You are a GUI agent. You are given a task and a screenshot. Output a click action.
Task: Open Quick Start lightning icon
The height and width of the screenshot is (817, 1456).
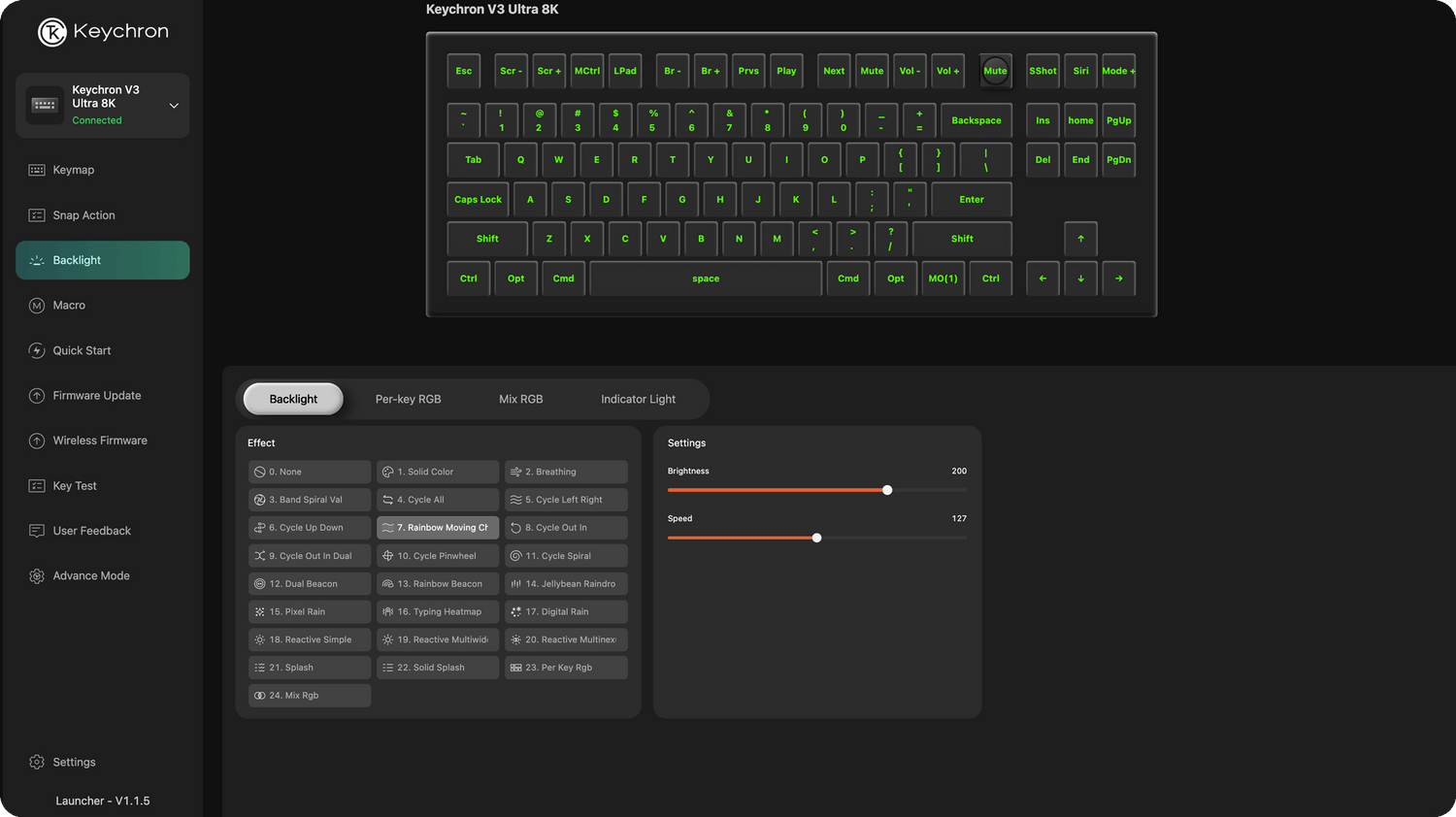point(37,350)
